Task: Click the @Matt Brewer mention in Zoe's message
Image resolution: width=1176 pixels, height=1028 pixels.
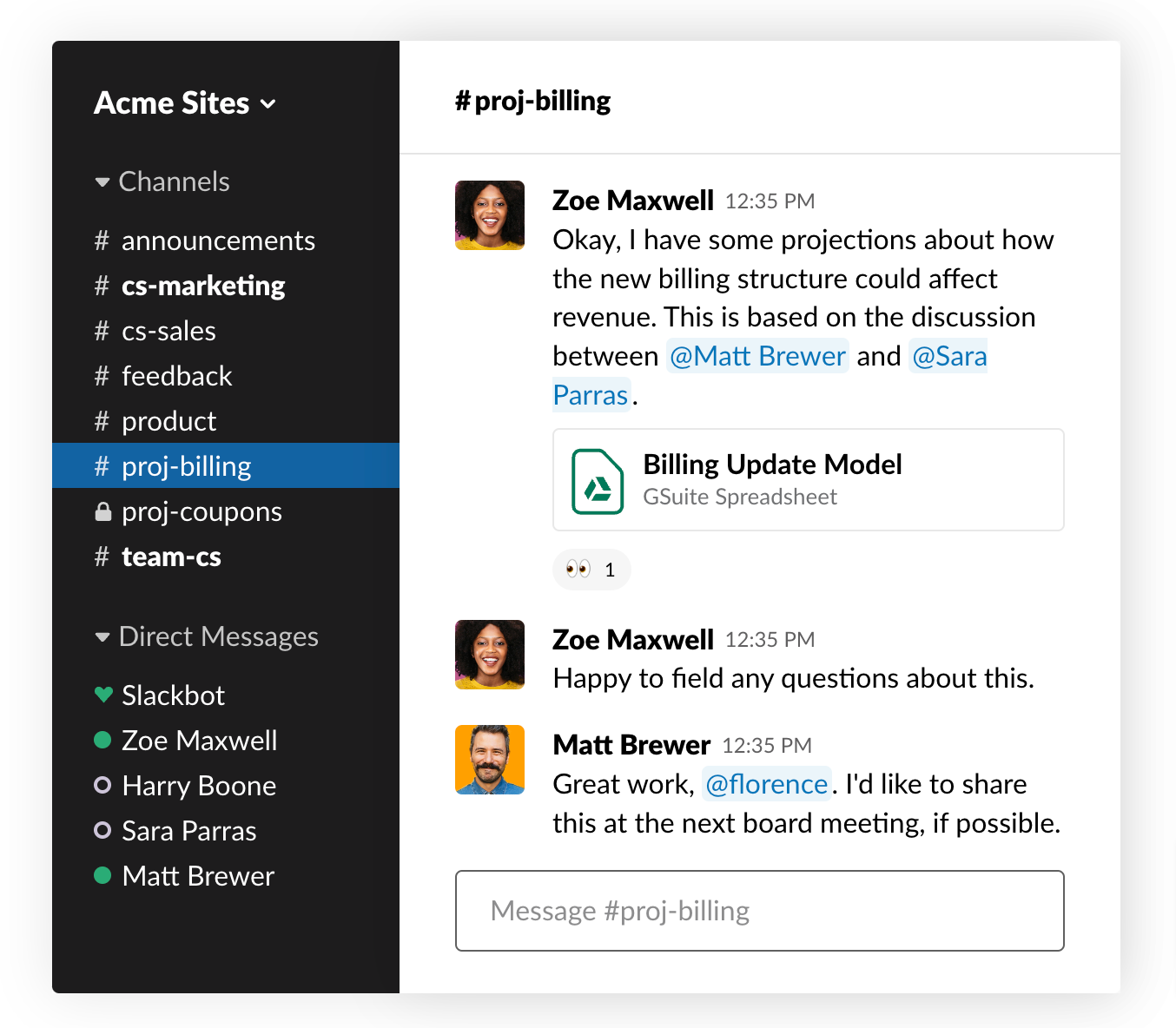Action: point(756,355)
